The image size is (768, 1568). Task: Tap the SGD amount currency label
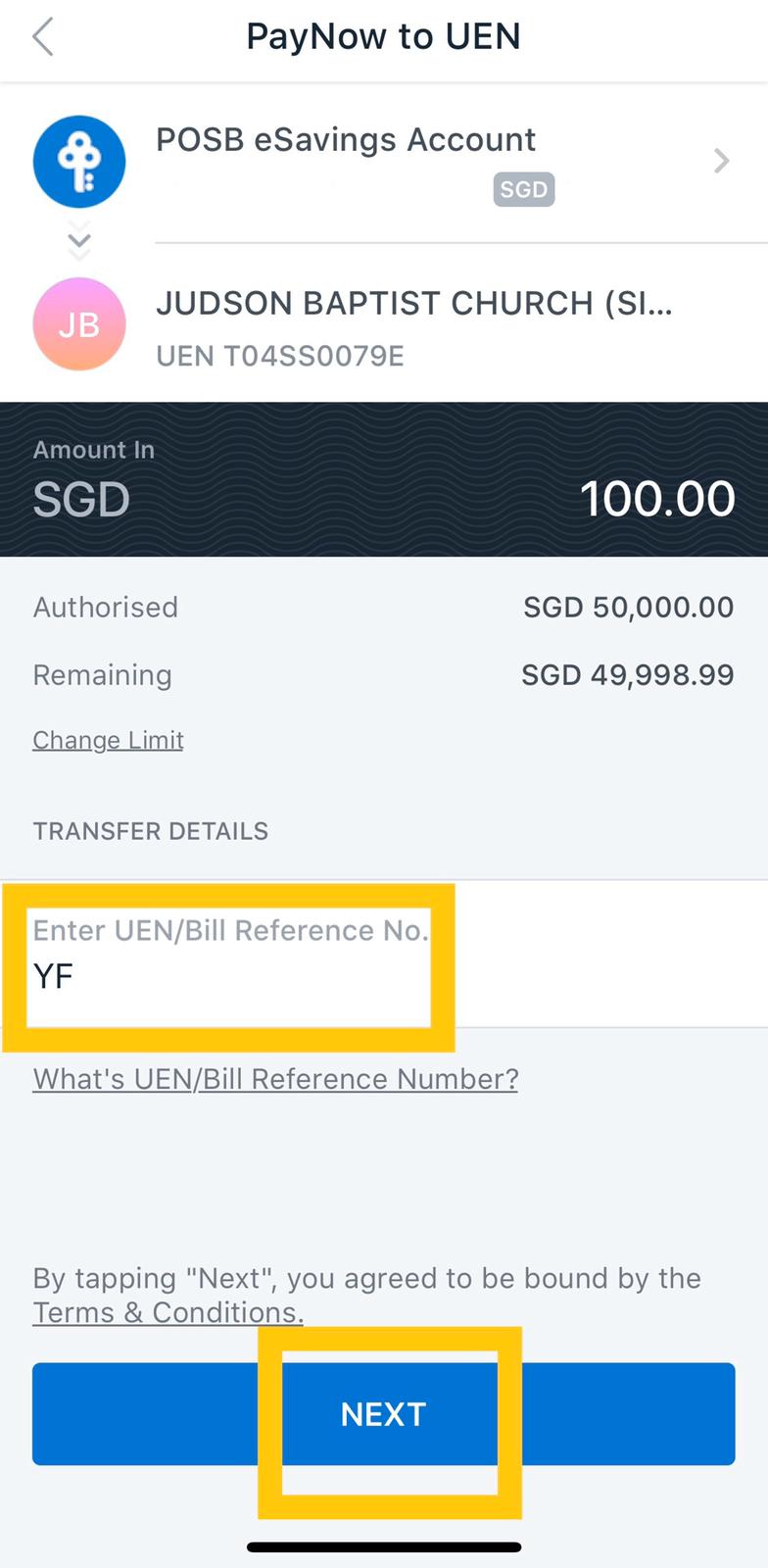tap(81, 500)
